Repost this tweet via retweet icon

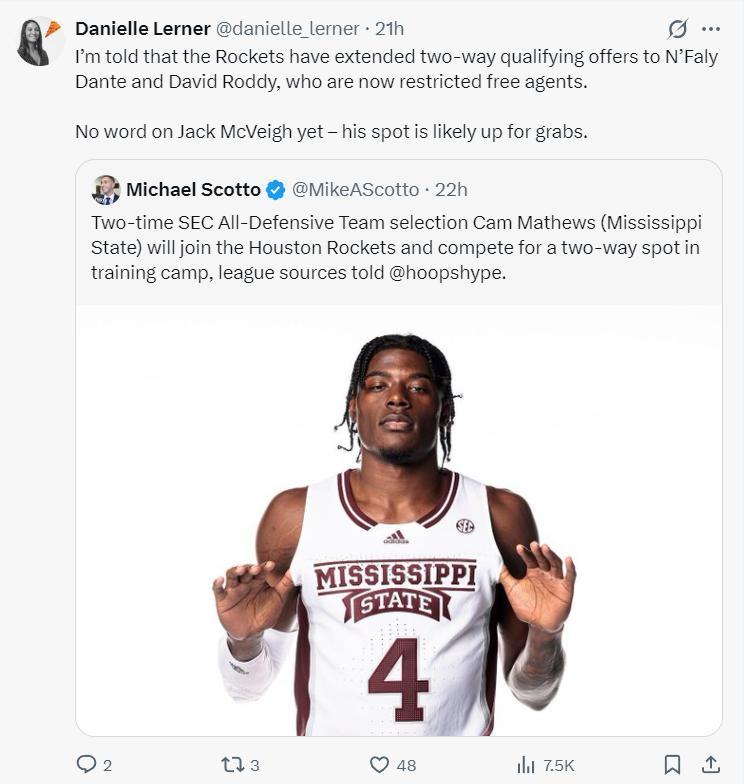(231, 765)
